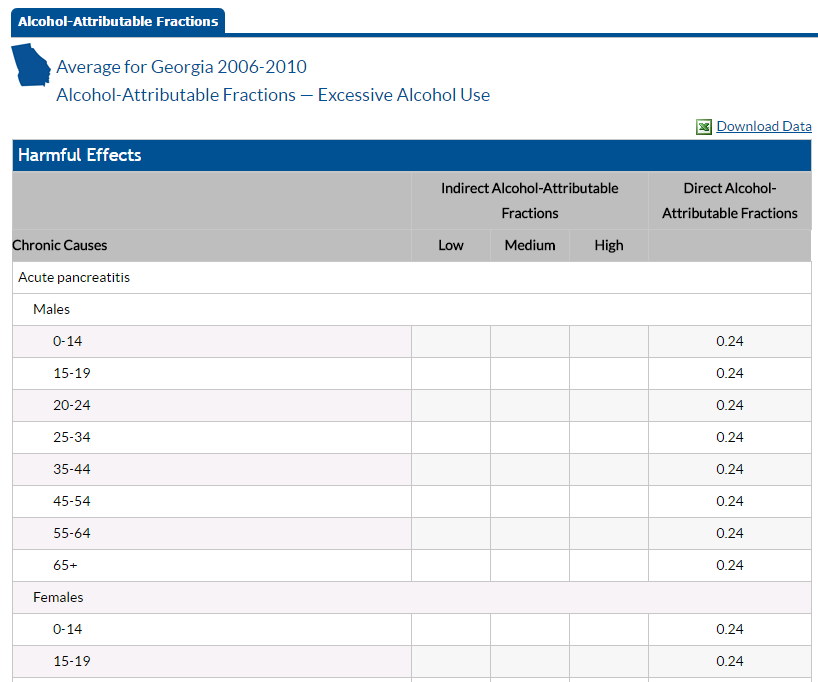Click 0.24 value in 65+ row
The width and height of the screenshot is (818, 682).
730,565
